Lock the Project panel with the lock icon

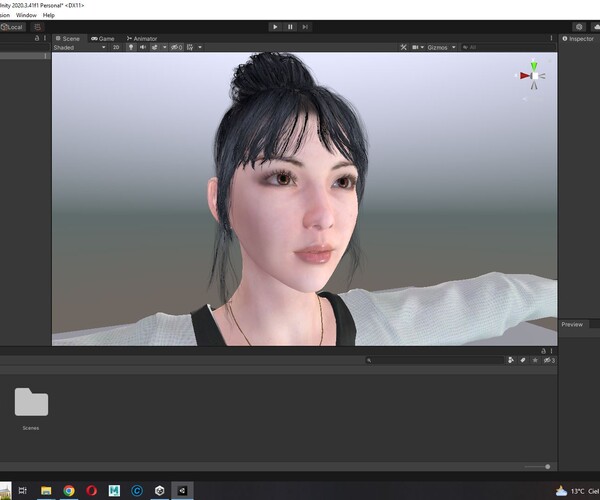pyautogui.click(x=543, y=351)
